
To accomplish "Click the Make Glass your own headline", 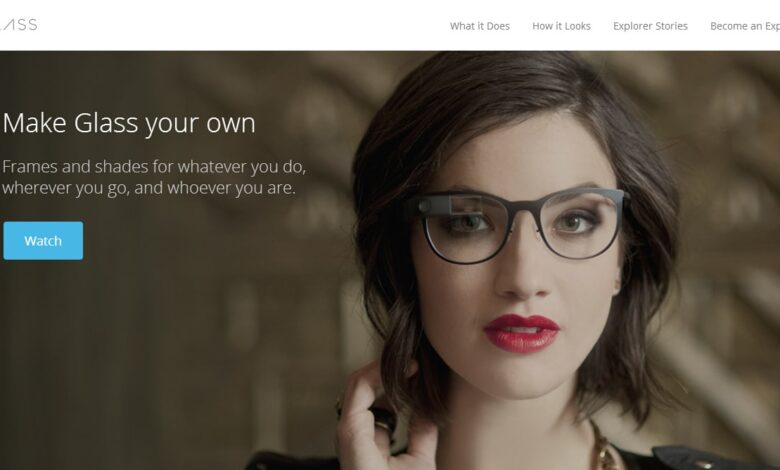I will click(x=129, y=123).
